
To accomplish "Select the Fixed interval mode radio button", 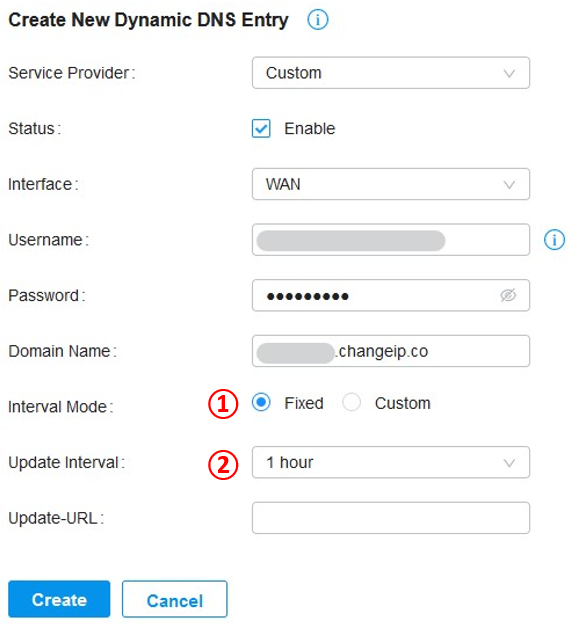I will (x=261, y=402).
